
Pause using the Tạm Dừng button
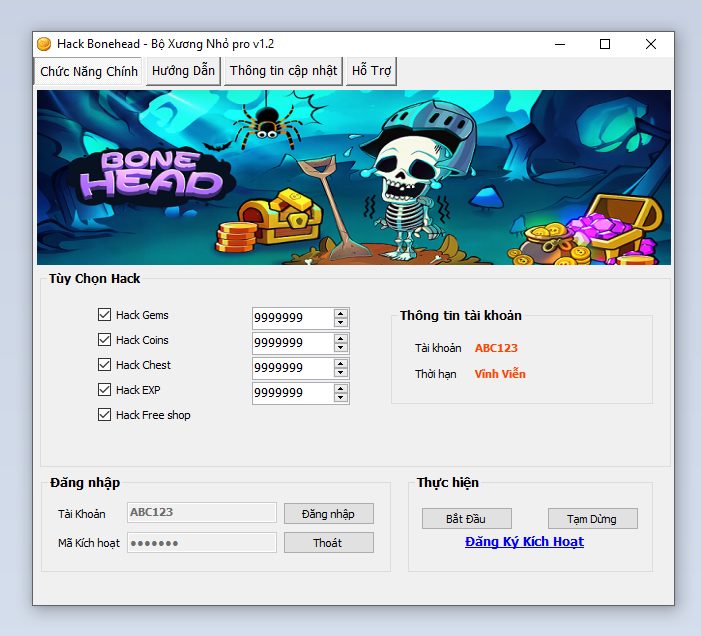592,519
